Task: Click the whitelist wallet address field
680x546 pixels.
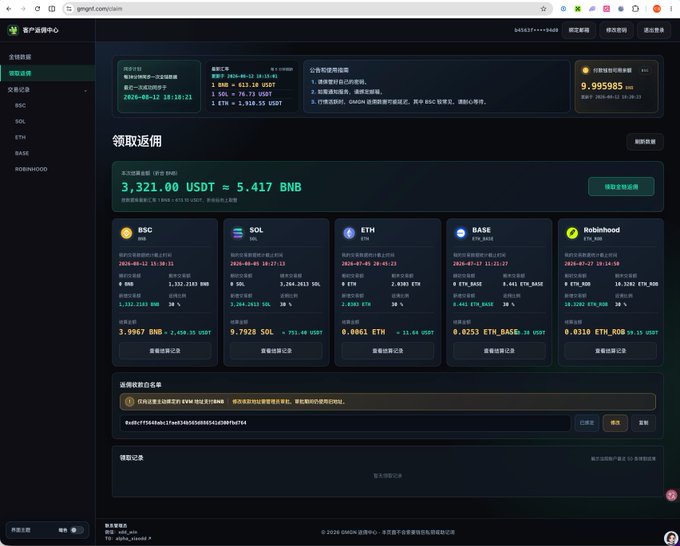Action: point(345,423)
